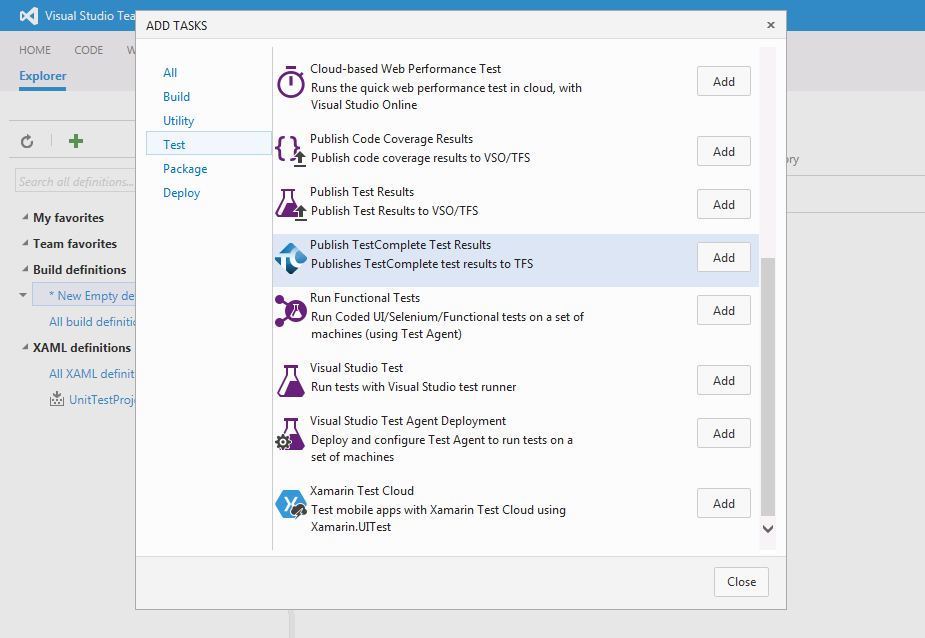The width and height of the screenshot is (925, 638).
Task: Select the Utility task category
Action: [x=179, y=121]
